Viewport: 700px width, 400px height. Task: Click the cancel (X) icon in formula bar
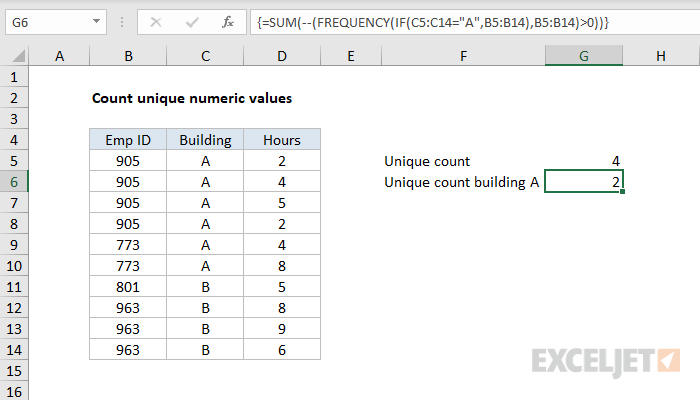click(x=156, y=21)
